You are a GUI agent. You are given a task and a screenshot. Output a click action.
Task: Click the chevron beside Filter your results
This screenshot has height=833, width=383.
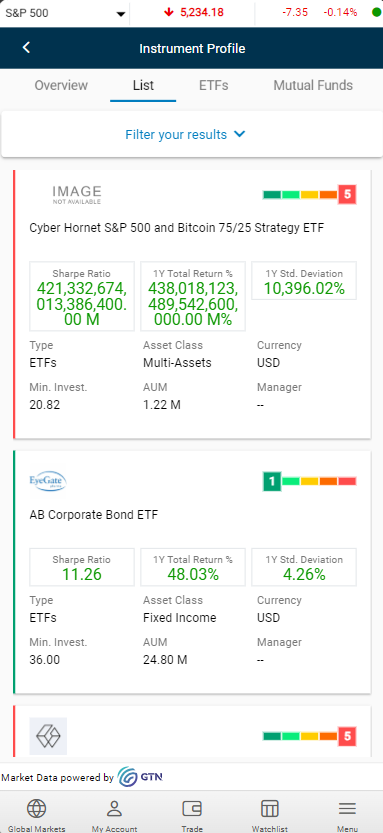coord(240,134)
